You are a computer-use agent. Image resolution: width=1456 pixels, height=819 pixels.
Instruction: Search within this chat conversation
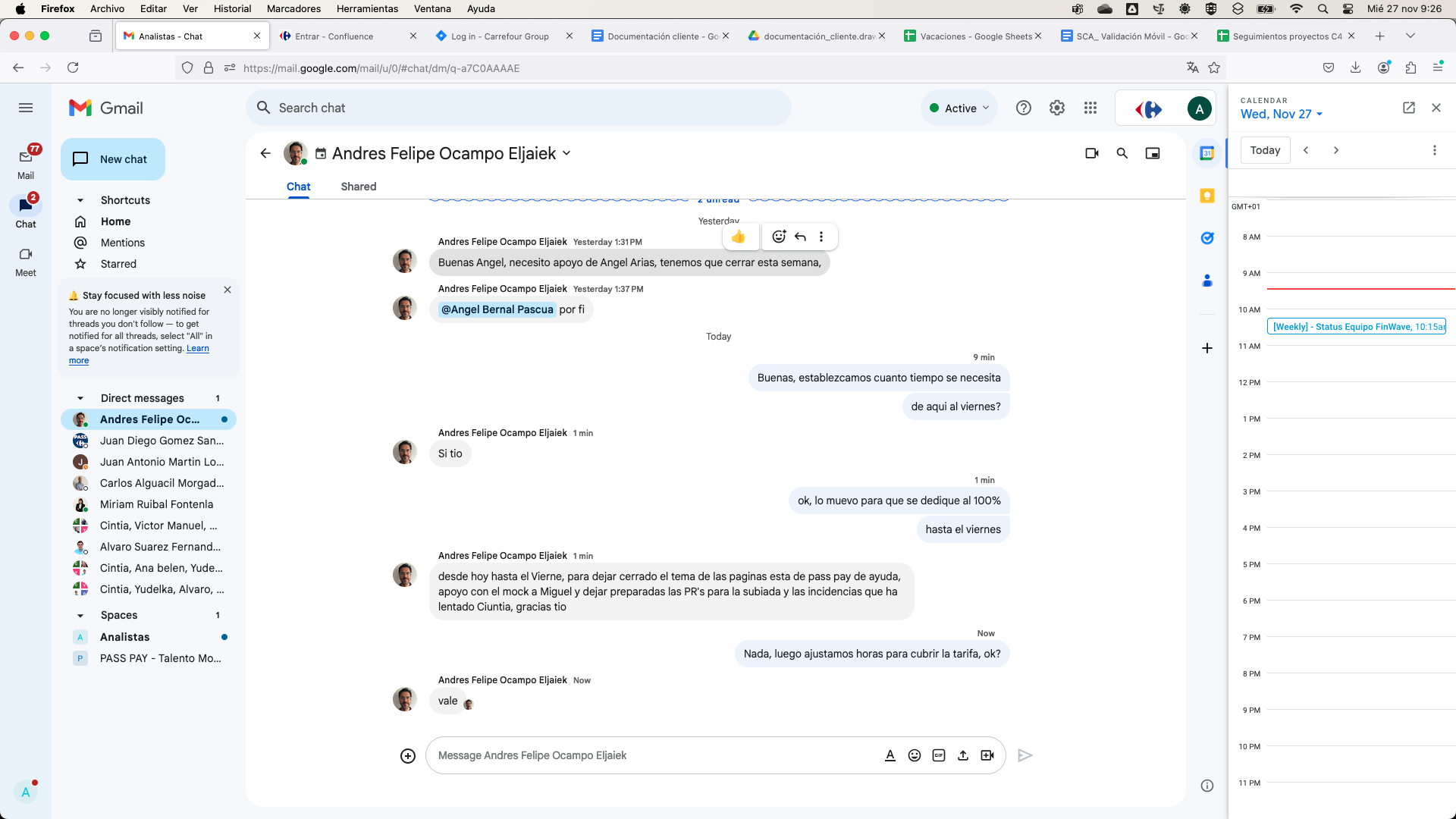(1122, 153)
